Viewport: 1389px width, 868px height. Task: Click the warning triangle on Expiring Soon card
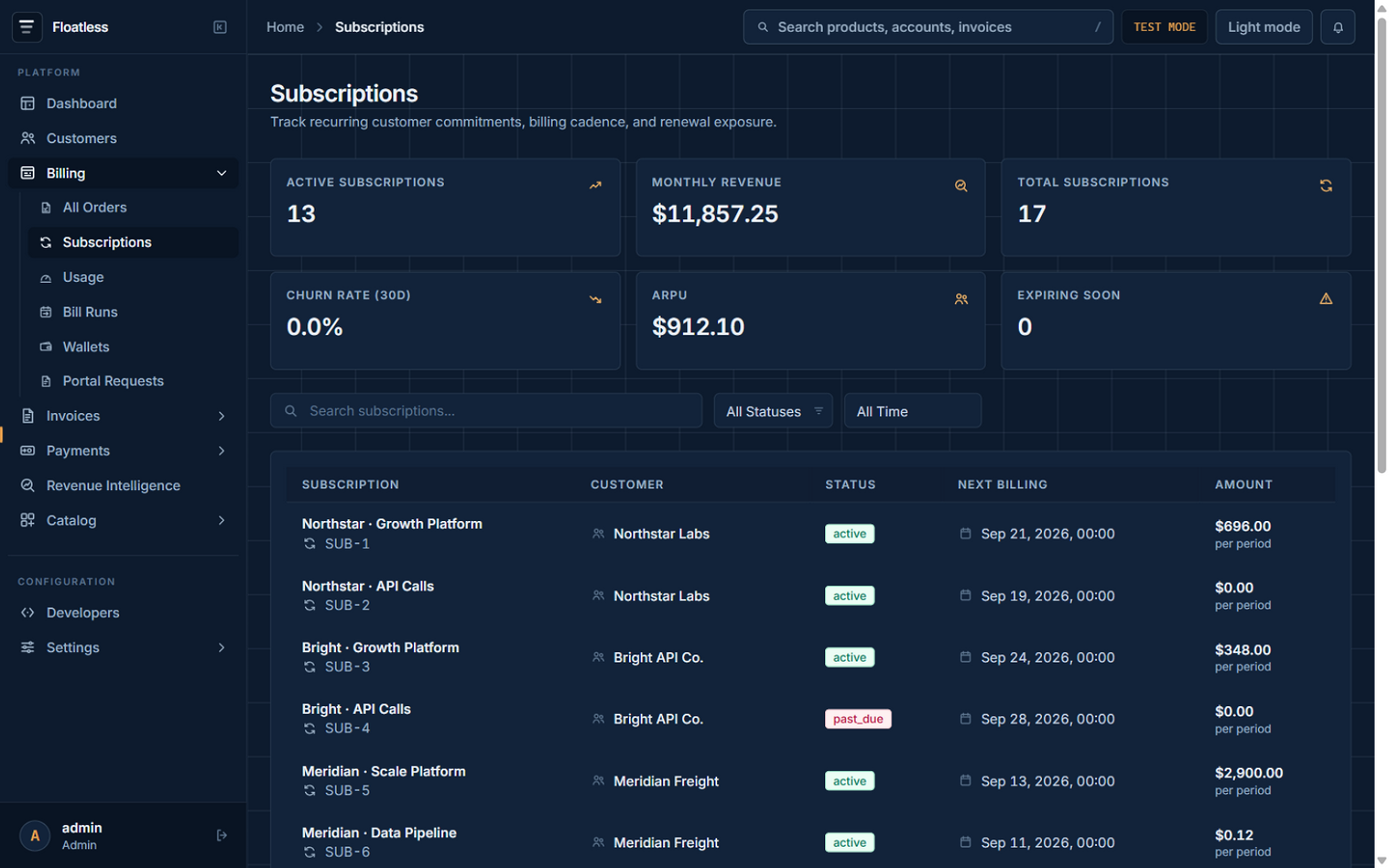pyautogui.click(x=1326, y=298)
